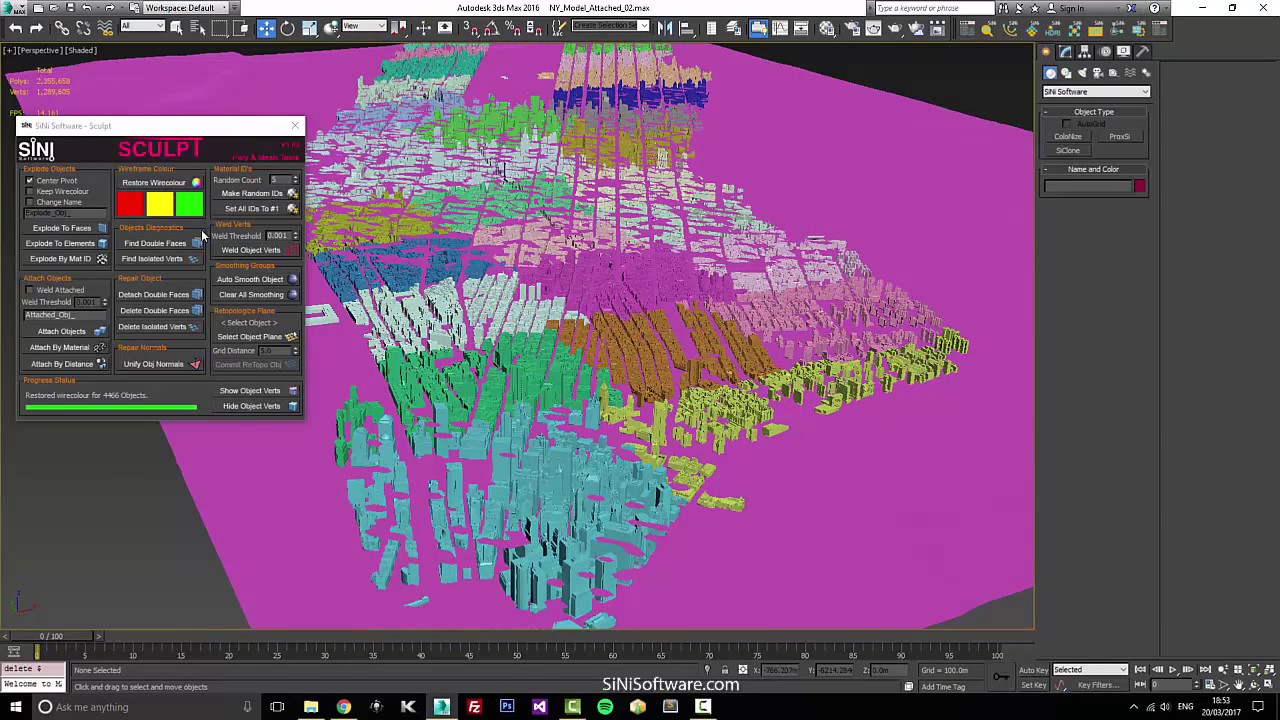Select the Shapes category icon in Create panel
Screen dimensions: 1280x720
[x=1066, y=73]
